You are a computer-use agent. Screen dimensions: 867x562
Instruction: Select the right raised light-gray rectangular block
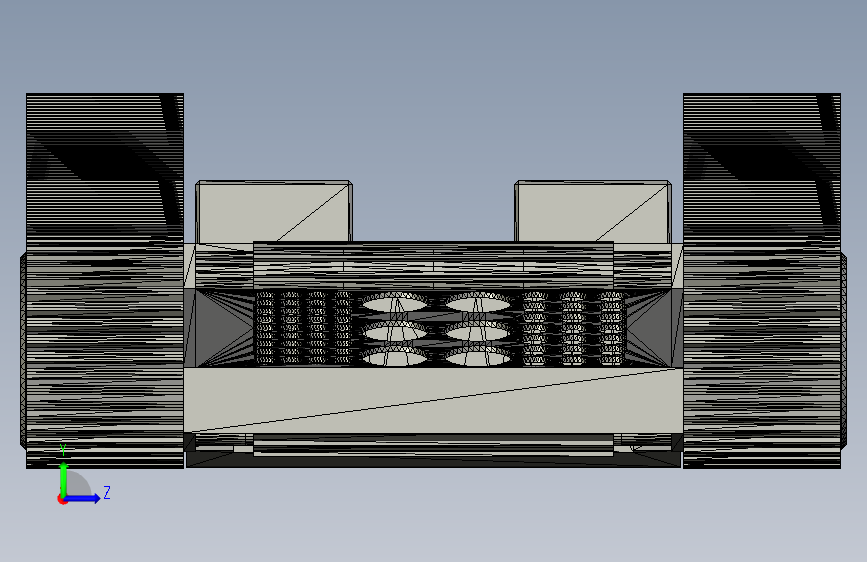click(593, 211)
